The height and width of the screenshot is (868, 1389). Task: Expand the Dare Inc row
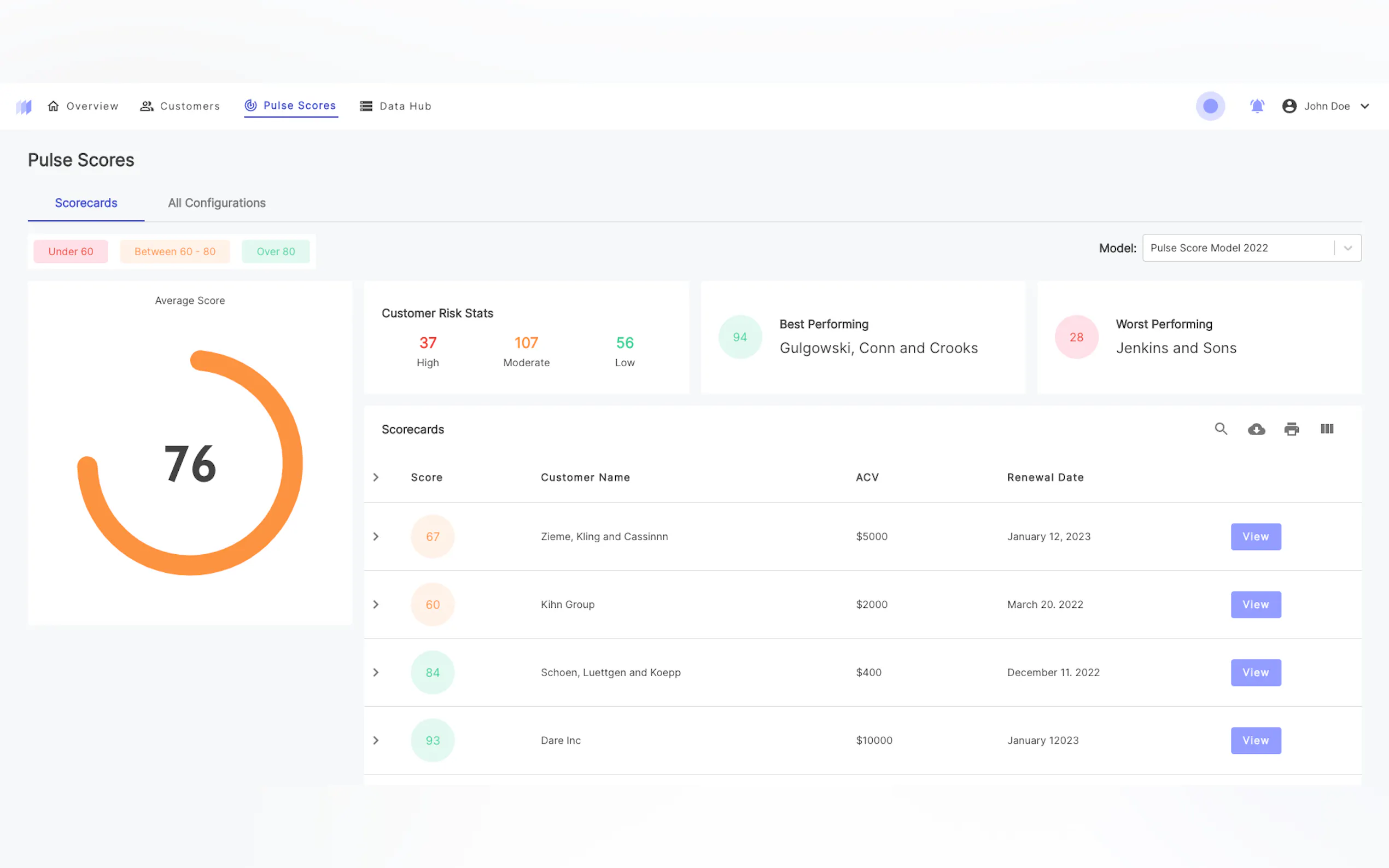(x=376, y=741)
